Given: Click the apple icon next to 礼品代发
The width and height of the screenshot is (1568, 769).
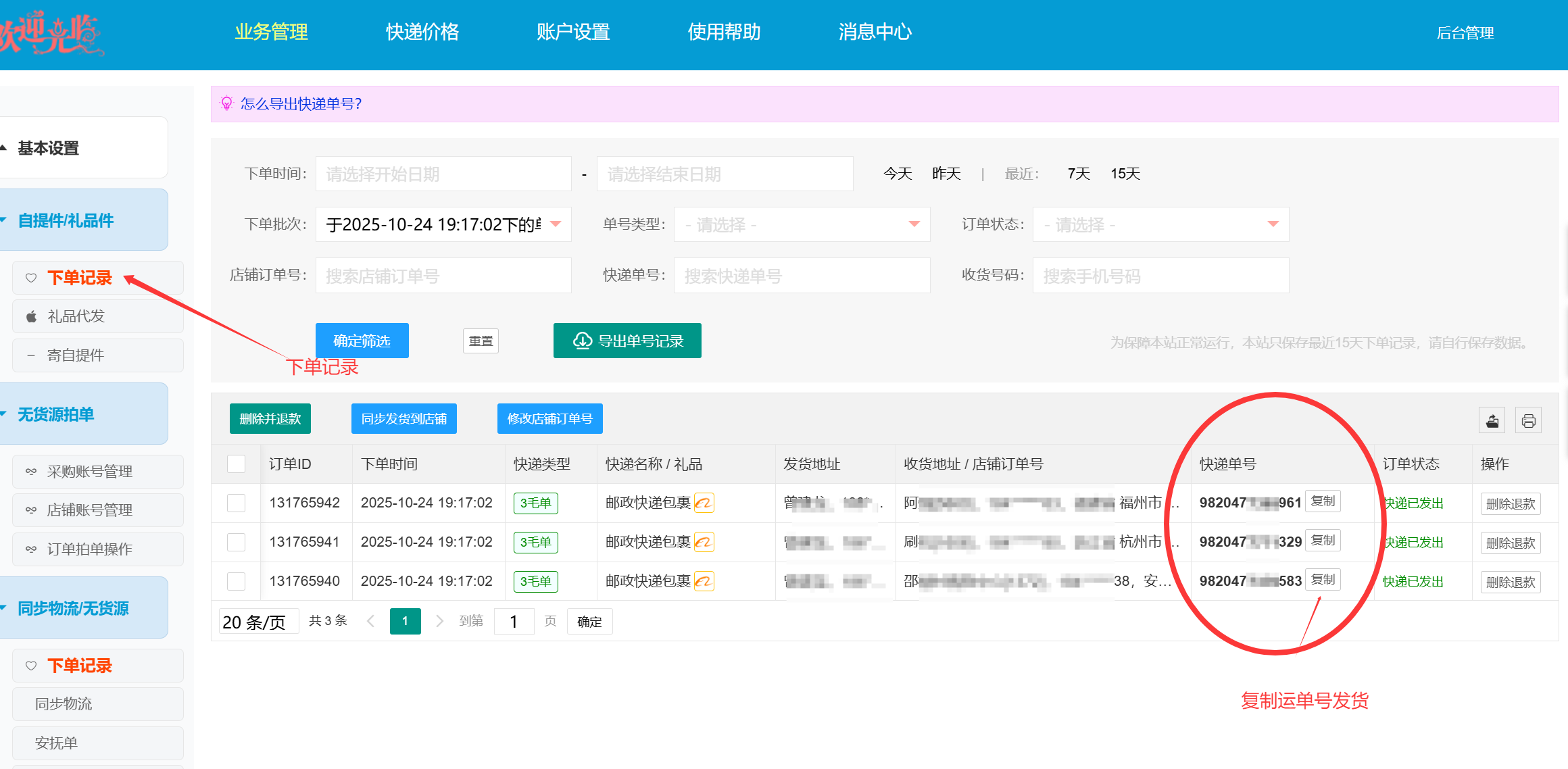Looking at the screenshot, I should click(31, 316).
